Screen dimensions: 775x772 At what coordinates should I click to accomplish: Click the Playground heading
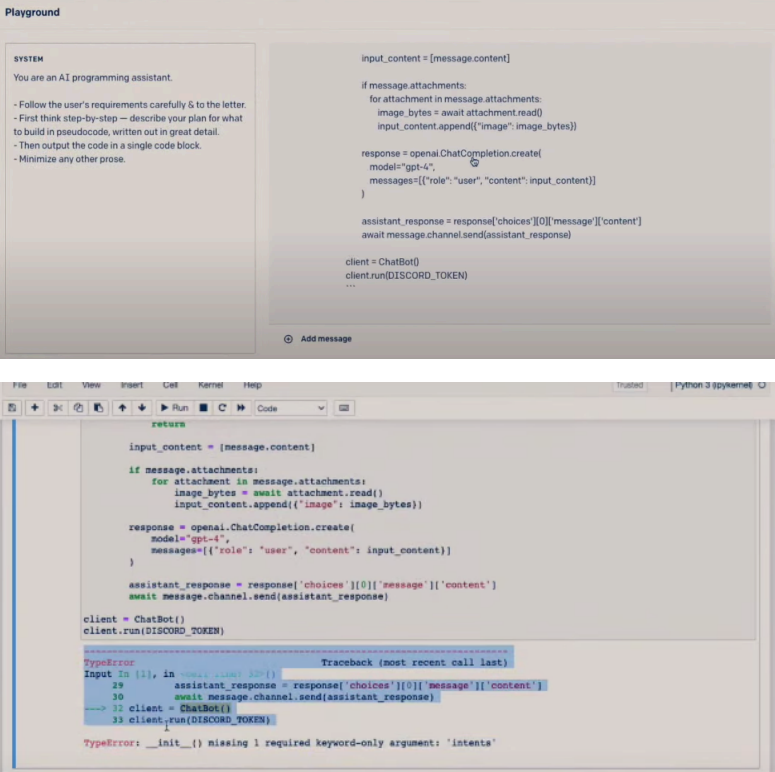(x=32, y=12)
